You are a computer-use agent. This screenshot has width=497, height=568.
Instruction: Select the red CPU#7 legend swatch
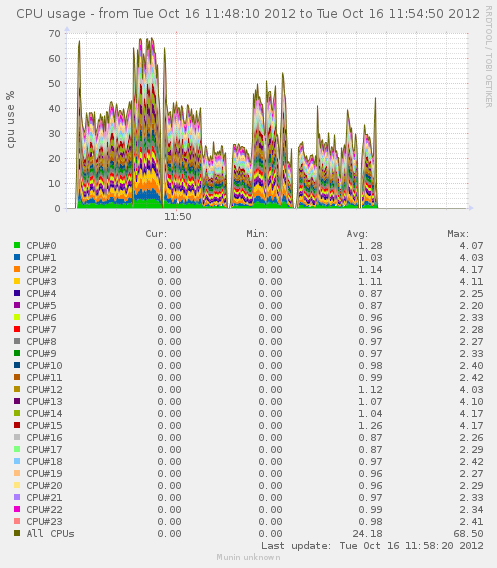tap(17, 329)
